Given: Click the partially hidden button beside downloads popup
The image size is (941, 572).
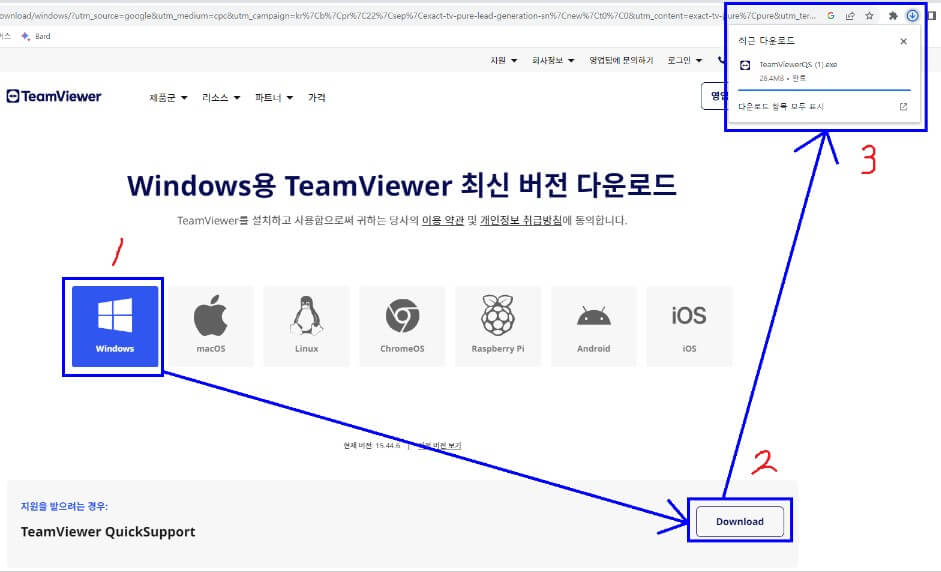Looking at the screenshot, I should pyautogui.click(x=714, y=96).
